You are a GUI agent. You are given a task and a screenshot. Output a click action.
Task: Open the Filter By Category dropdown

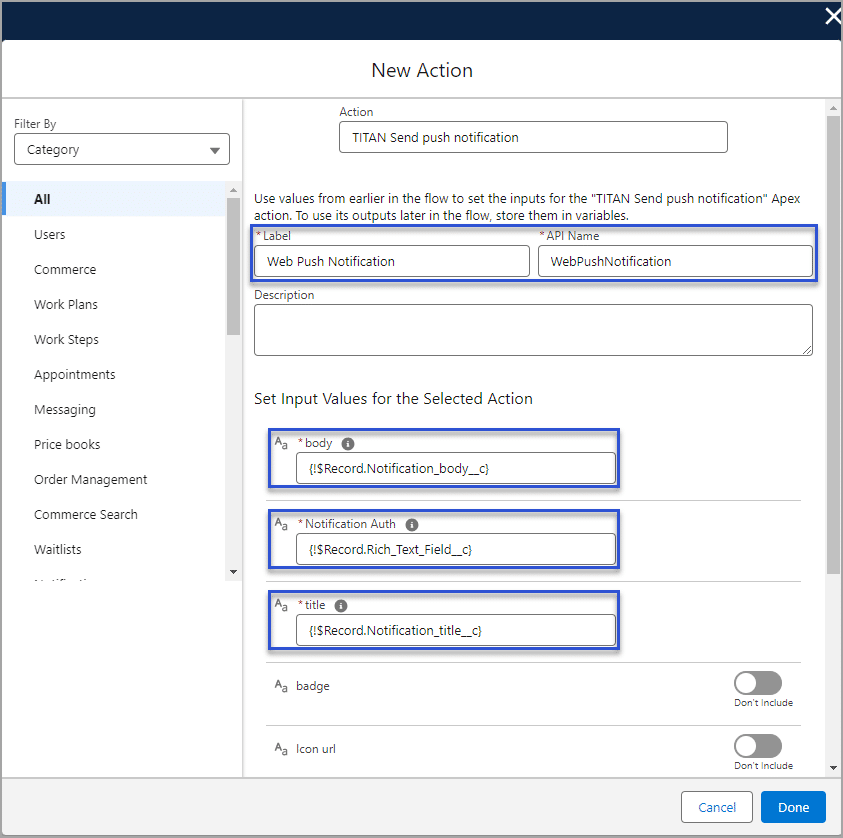pos(122,150)
